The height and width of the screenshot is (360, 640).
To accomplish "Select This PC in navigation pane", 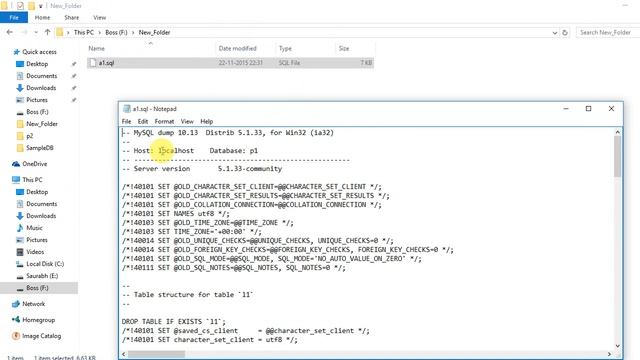I will pyautogui.click(x=32, y=180).
